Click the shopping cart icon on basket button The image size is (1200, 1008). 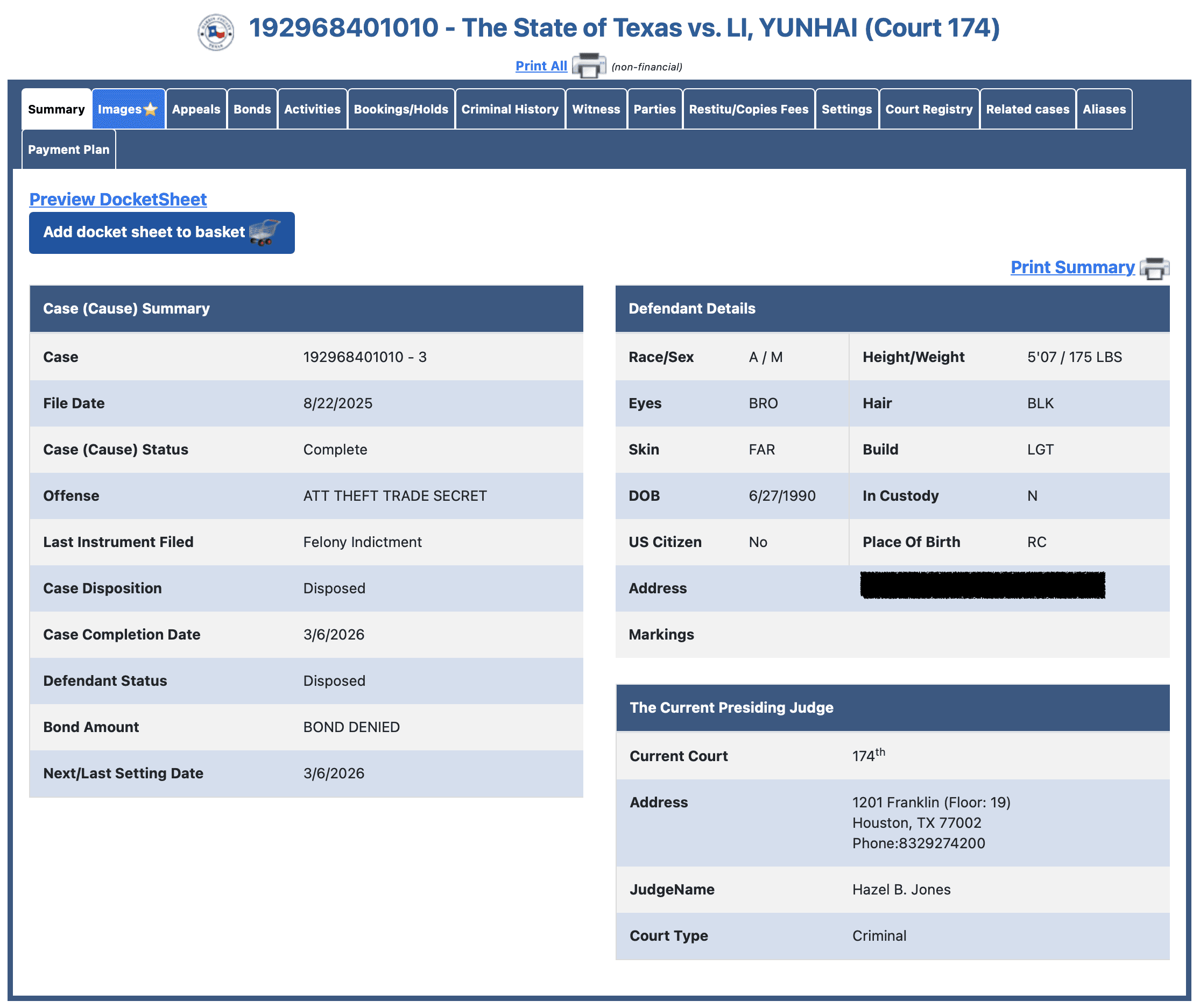(264, 232)
